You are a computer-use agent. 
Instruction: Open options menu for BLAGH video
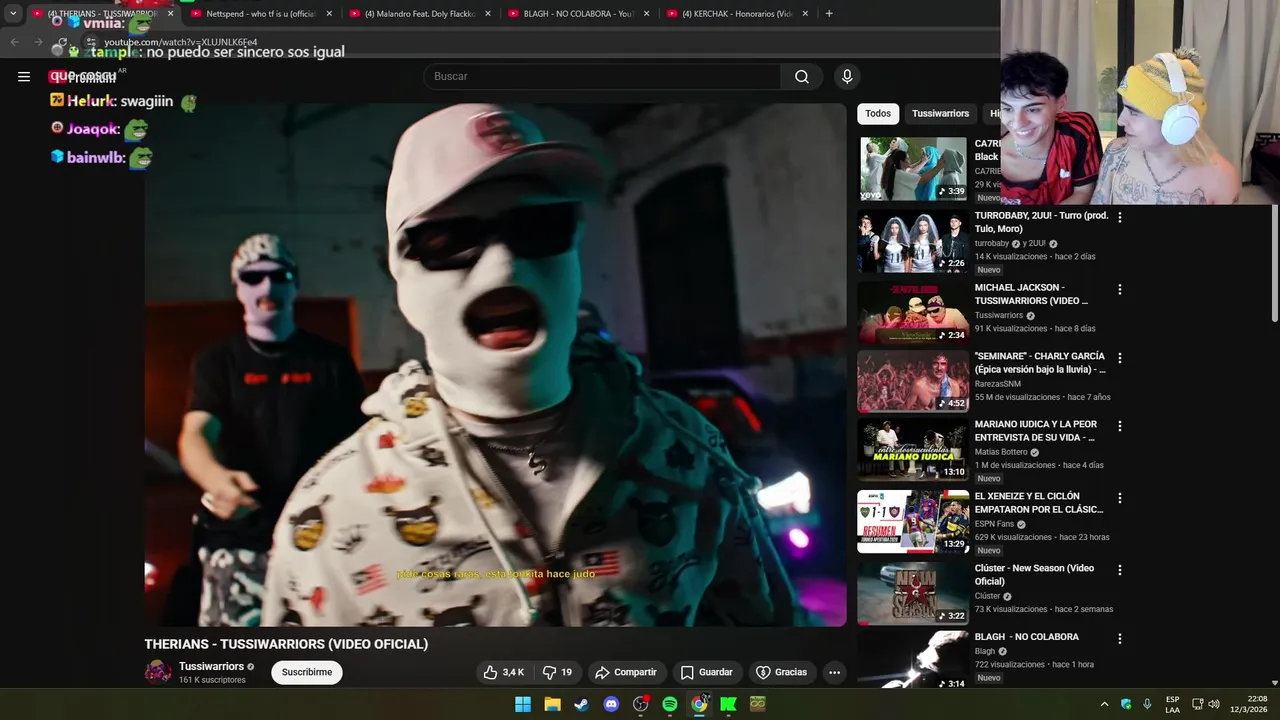click(x=1119, y=639)
